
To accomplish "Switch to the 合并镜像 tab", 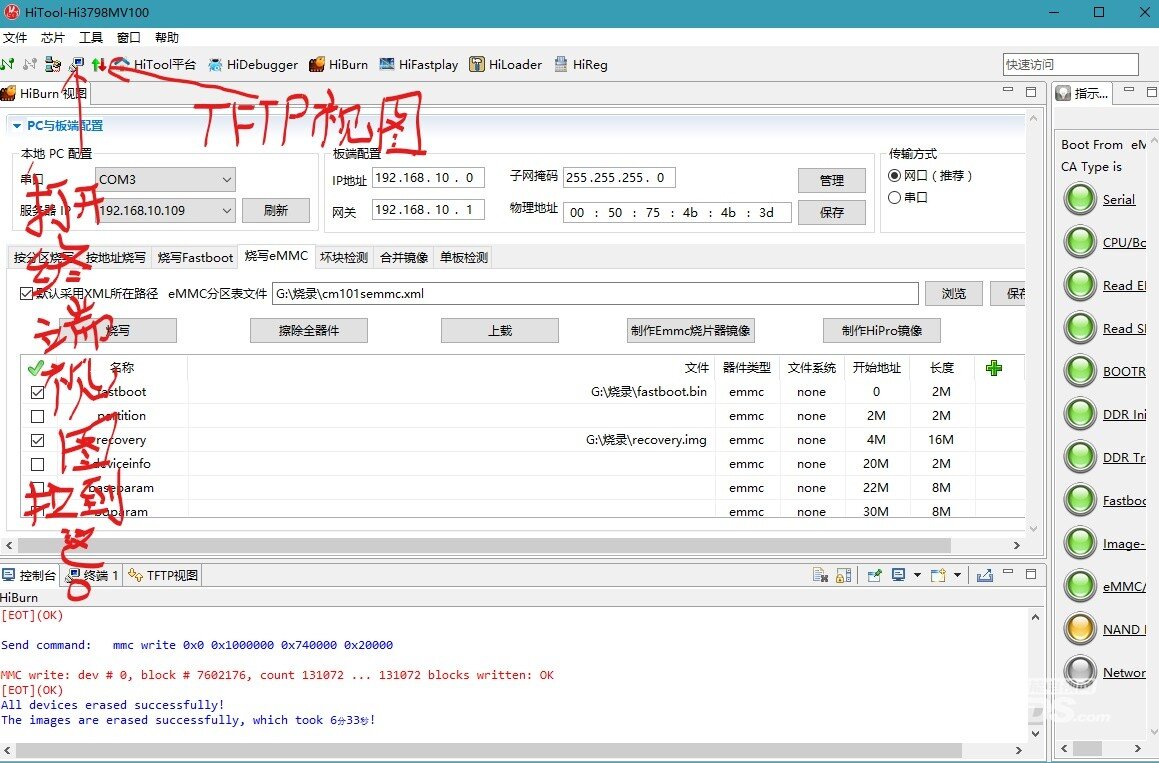I will pyautogui.click(x=404, y=257).
